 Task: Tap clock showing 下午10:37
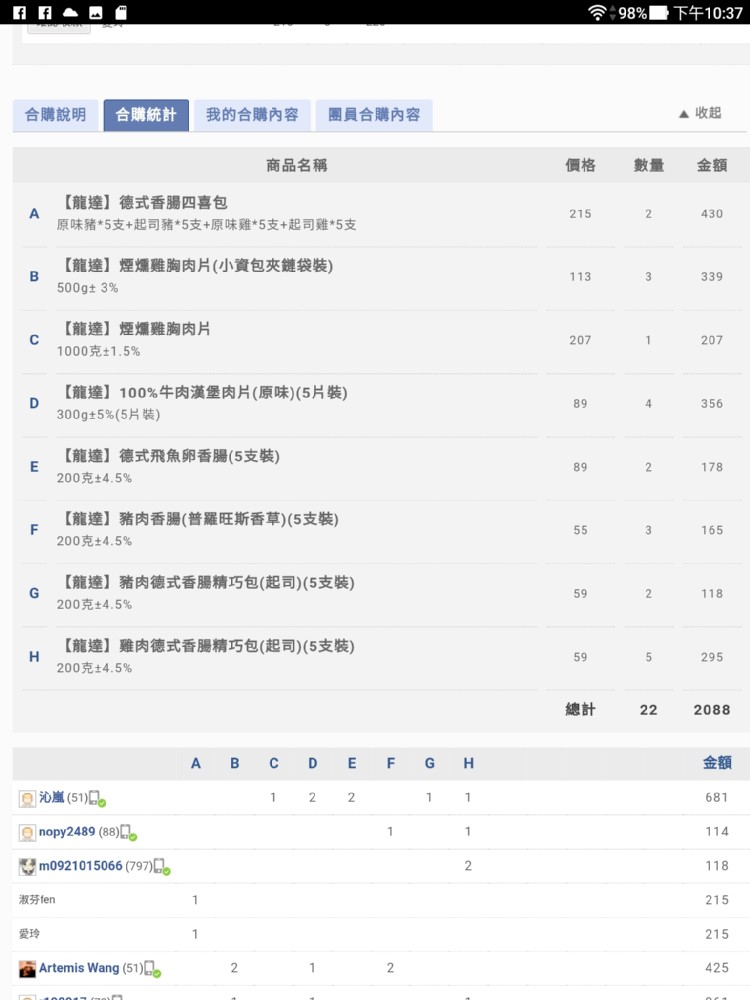click(x=708, y=12)
